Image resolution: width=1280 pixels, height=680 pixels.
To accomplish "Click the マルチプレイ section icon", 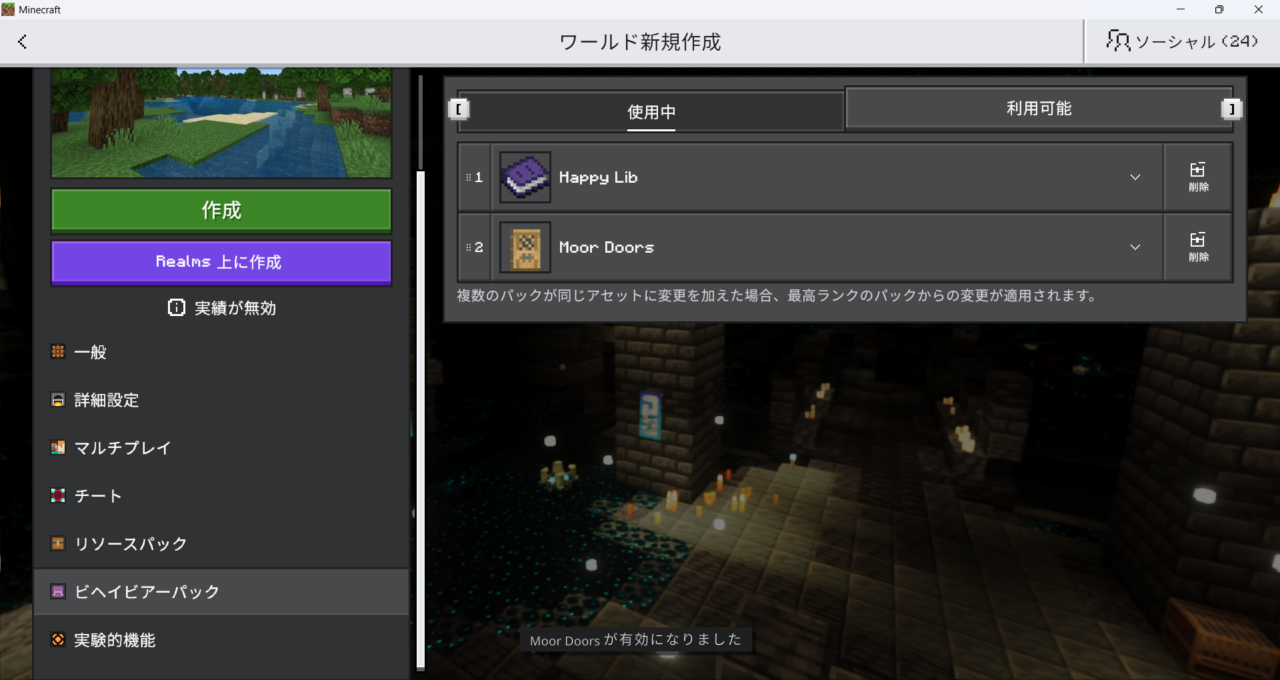I will (58, 448).
